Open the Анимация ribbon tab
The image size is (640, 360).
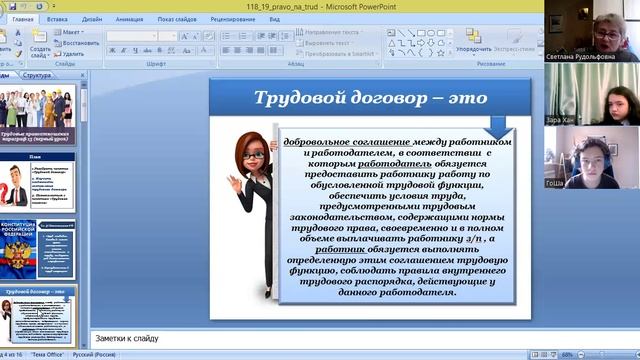tap(129, 19)
